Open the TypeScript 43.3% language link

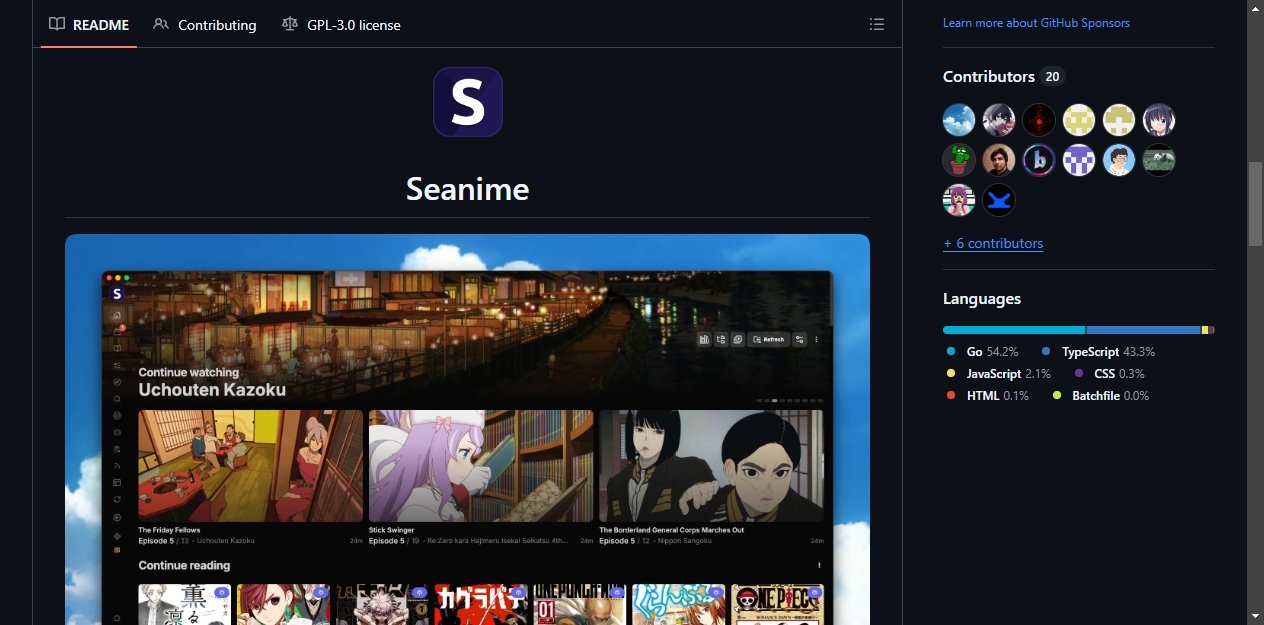pyautogui.click(x=1098, y=352)
